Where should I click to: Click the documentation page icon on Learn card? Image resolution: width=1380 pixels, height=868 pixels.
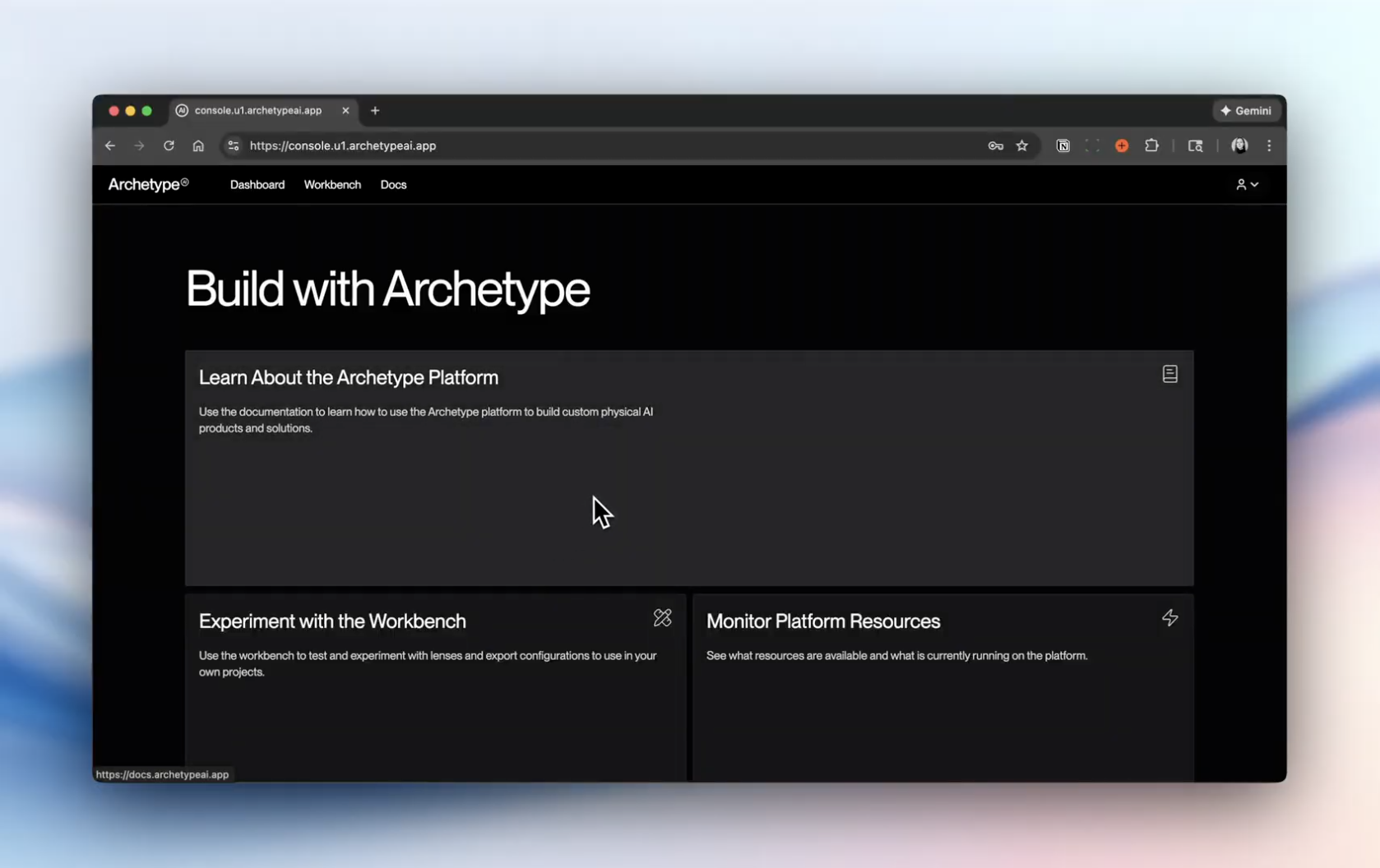pos(1169,374)
